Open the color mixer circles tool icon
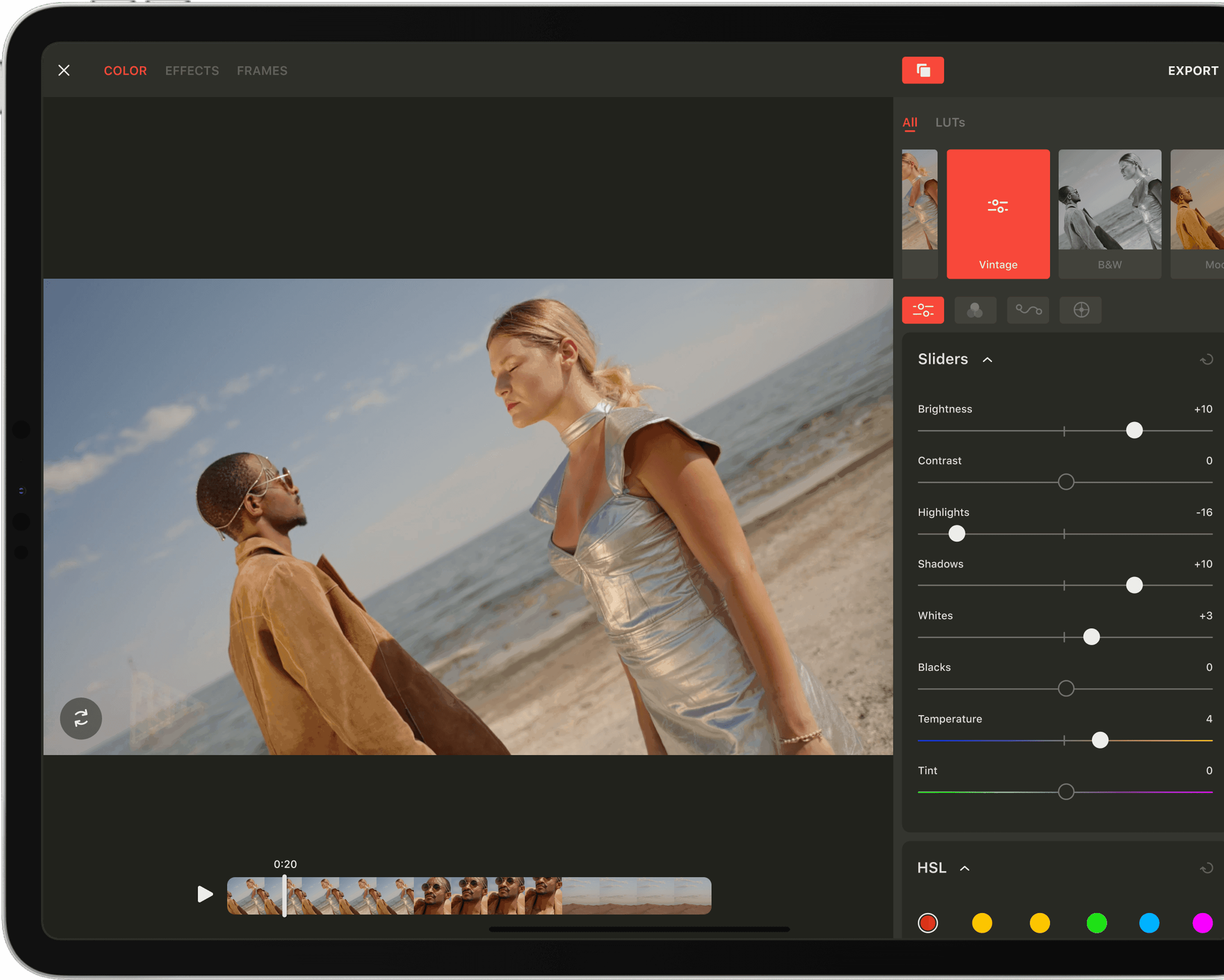 [x=975, y=310]
